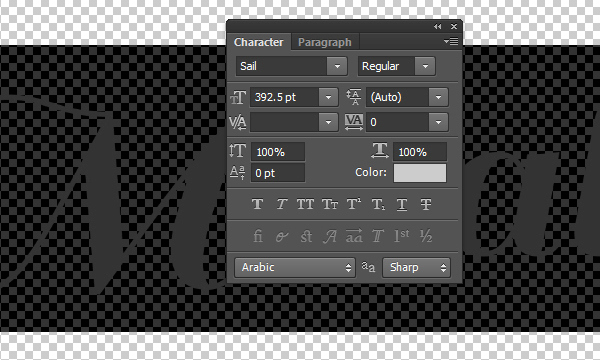Enable All Caps style button
This screenshot has height=360, width=600.
(305, 204)
